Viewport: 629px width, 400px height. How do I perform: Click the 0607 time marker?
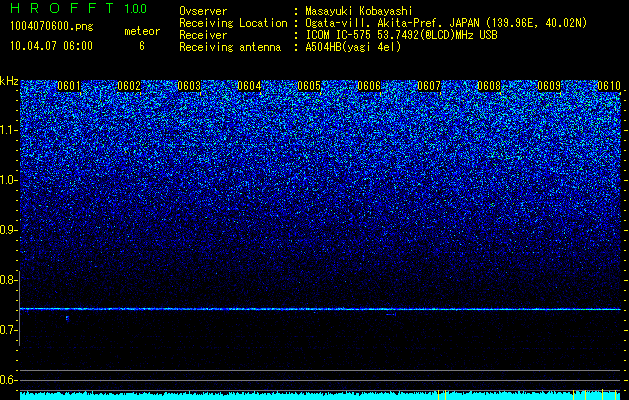coord(429,86)
